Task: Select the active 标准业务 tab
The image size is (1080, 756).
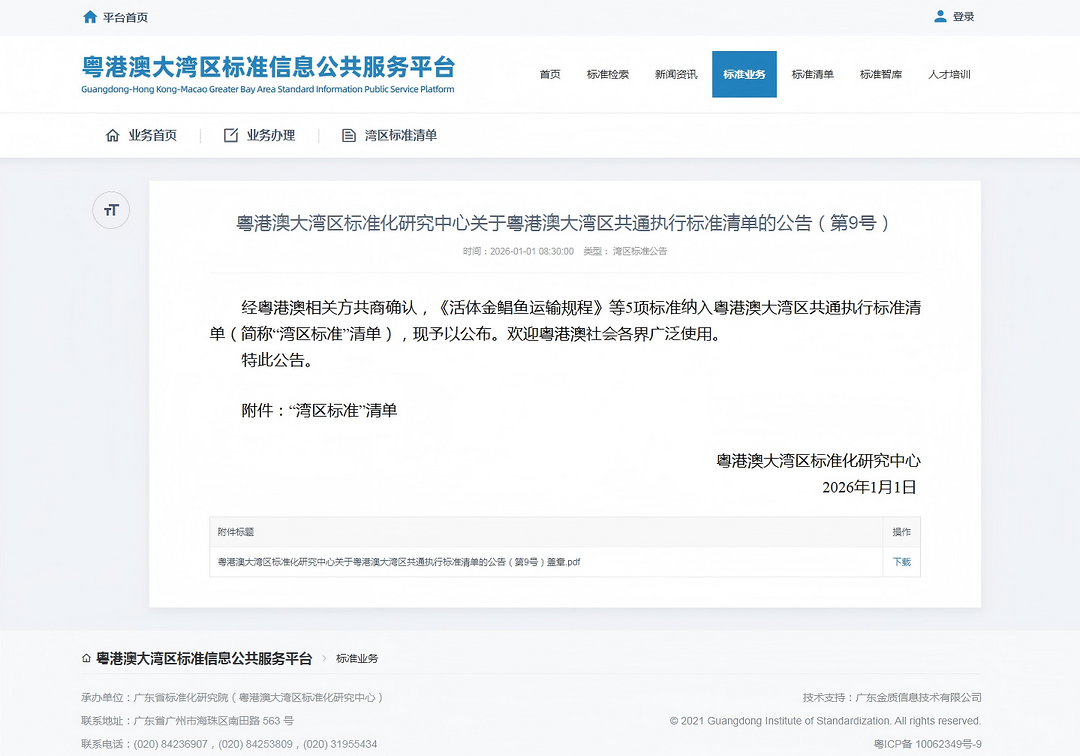Action: pos(744,74)
